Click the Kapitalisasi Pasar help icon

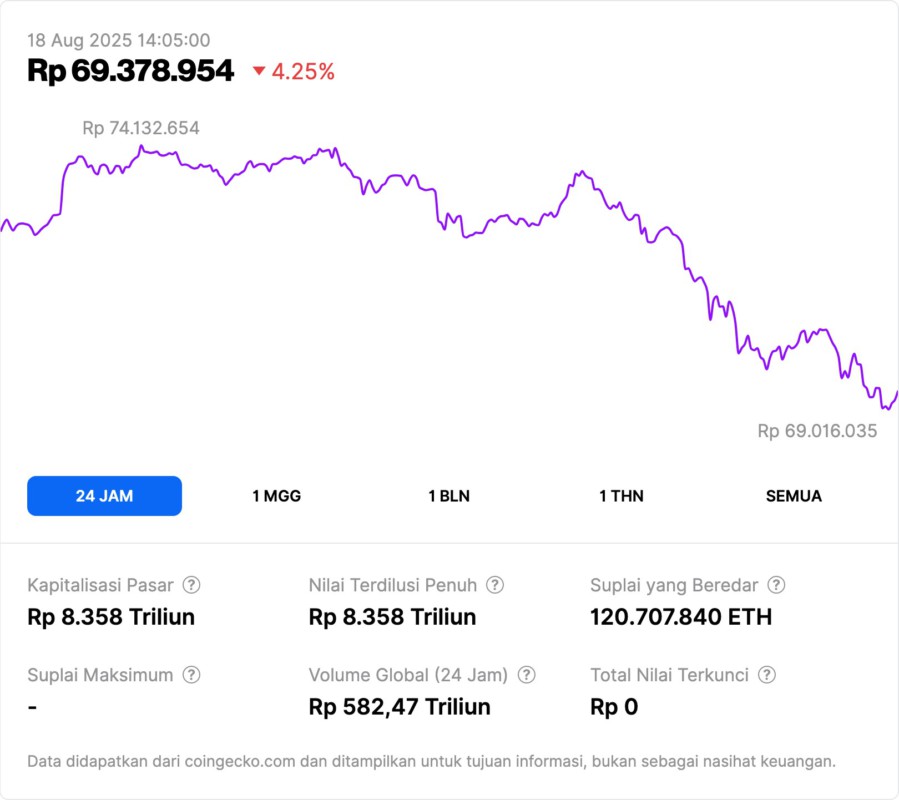191,585
